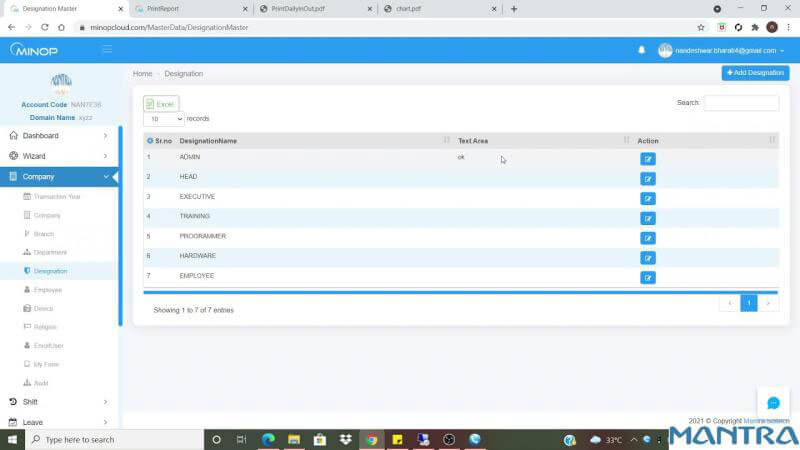Open the chat support bubble icon

[773, 403]
